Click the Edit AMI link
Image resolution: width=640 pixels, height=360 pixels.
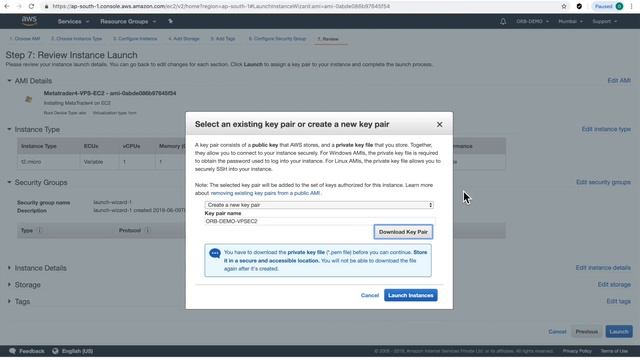(x=619, y=81)
